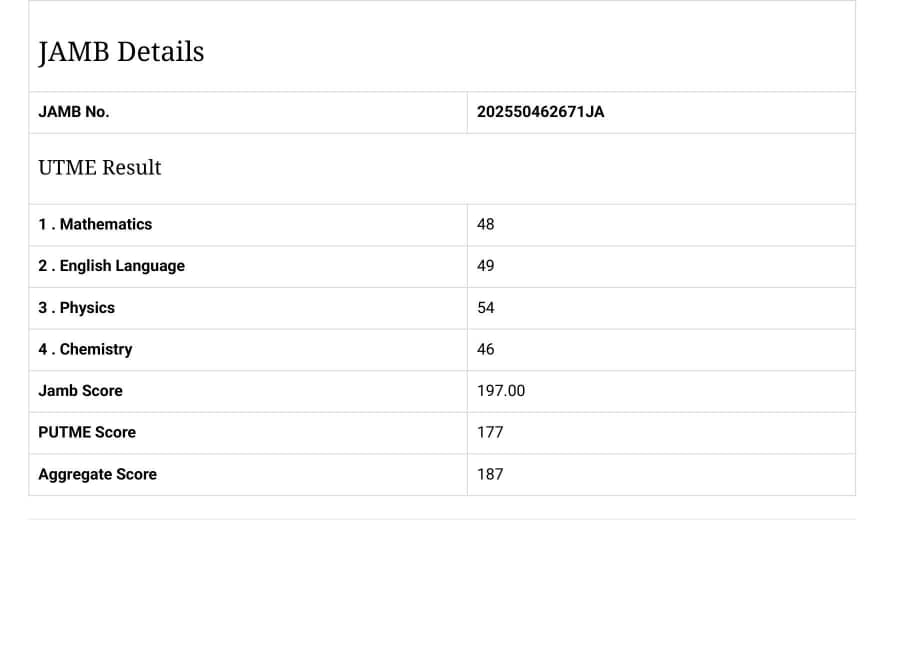Image resolution: width=917 pixels, height=662 pixels.
Task: Select the JAMB number 202550462671JA
Action: tap(540, 112)
